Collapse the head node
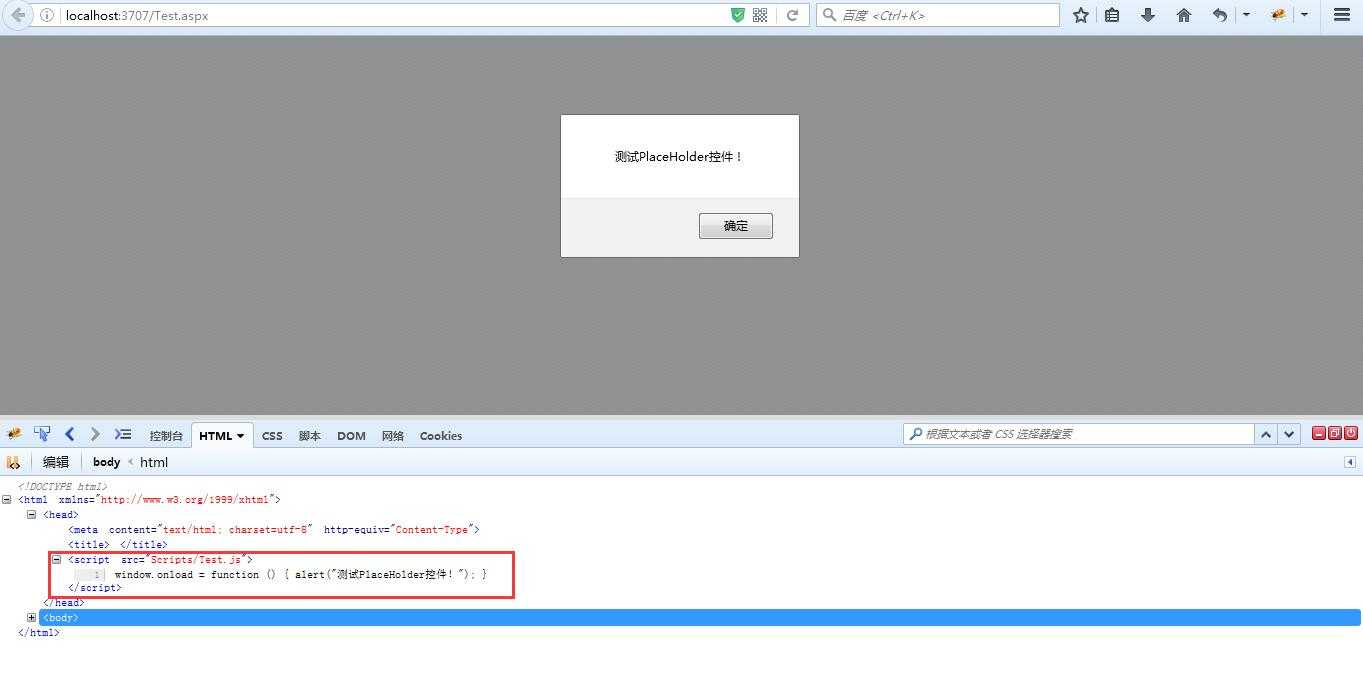Viewport: 1363px width, 692px height. tap(31, 514)
